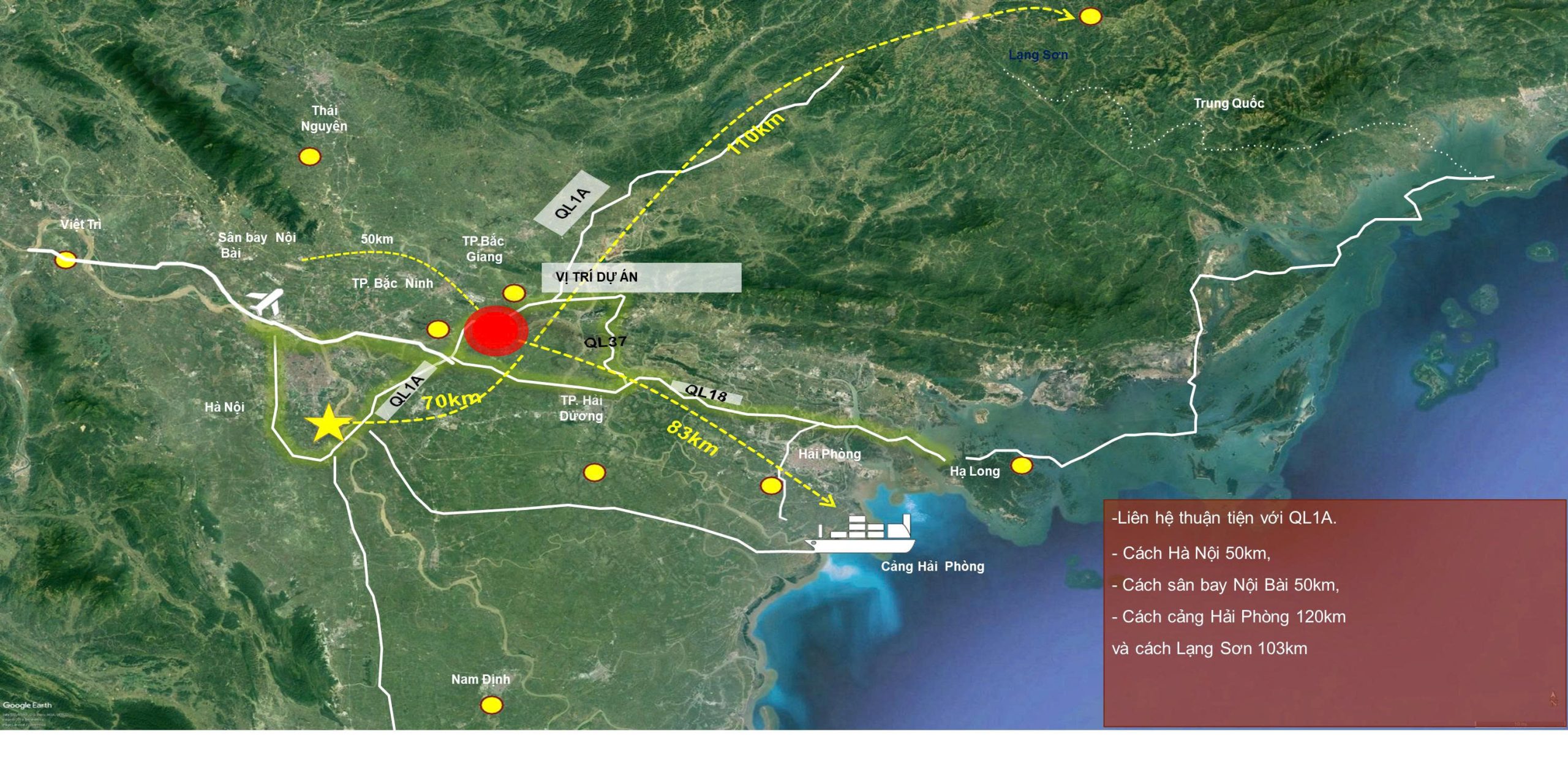Click the upper QL1A road label
Image resolution: width=1568 pixels, height=766 pixels.
(571, 203)
